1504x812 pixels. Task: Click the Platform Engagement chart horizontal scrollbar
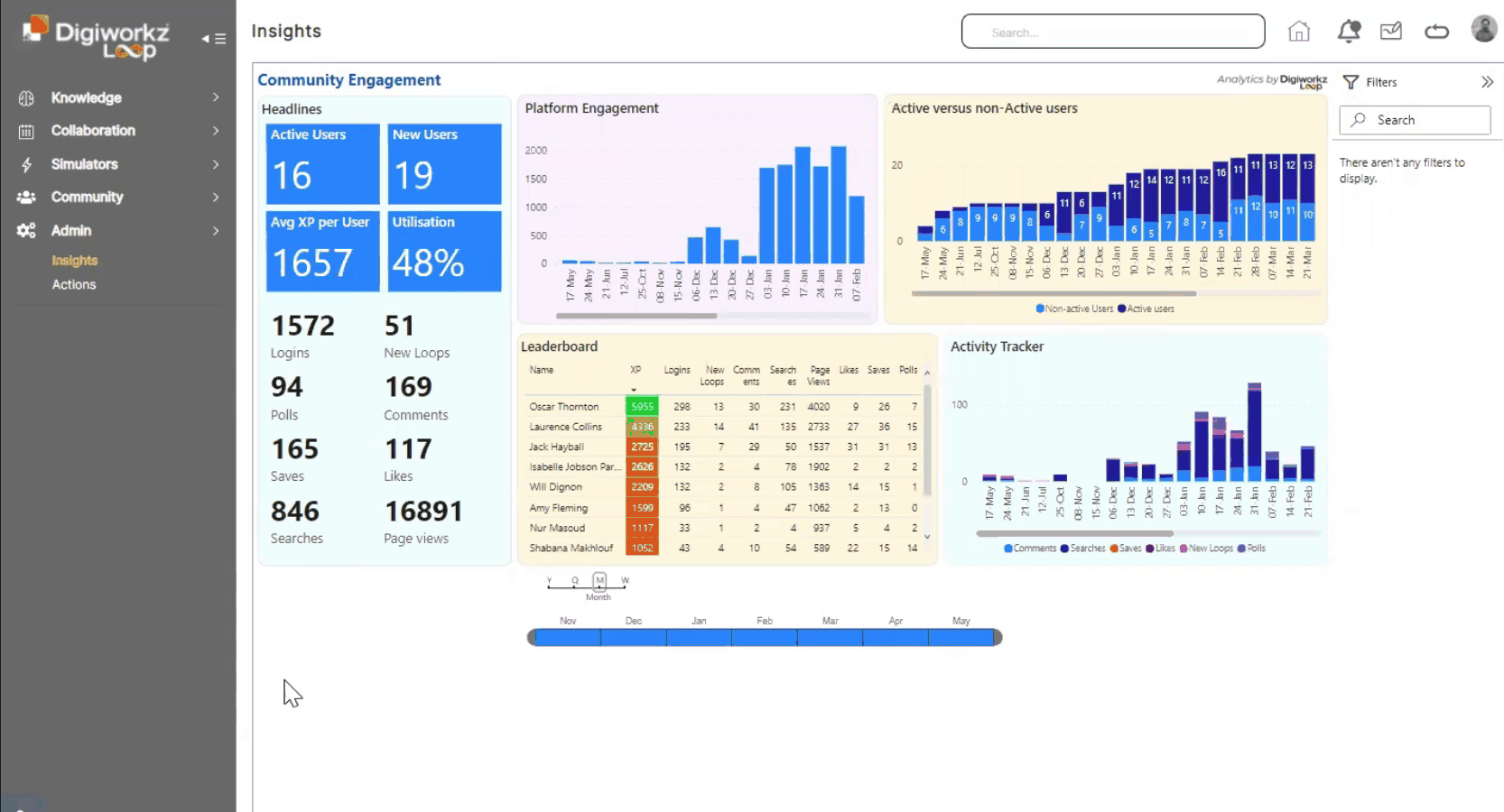(x=636, y=316)
